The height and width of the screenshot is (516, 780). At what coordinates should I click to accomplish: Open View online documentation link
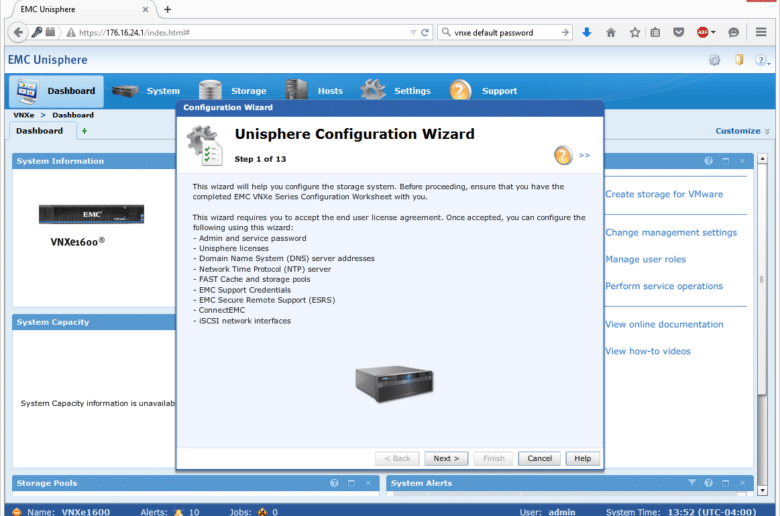(664, 324)
